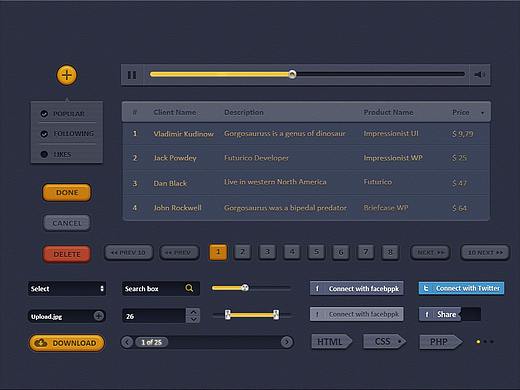The image size is (520, 390).
Task: Click the active Connect with facebppk button
Action: [x=357, y=288]
